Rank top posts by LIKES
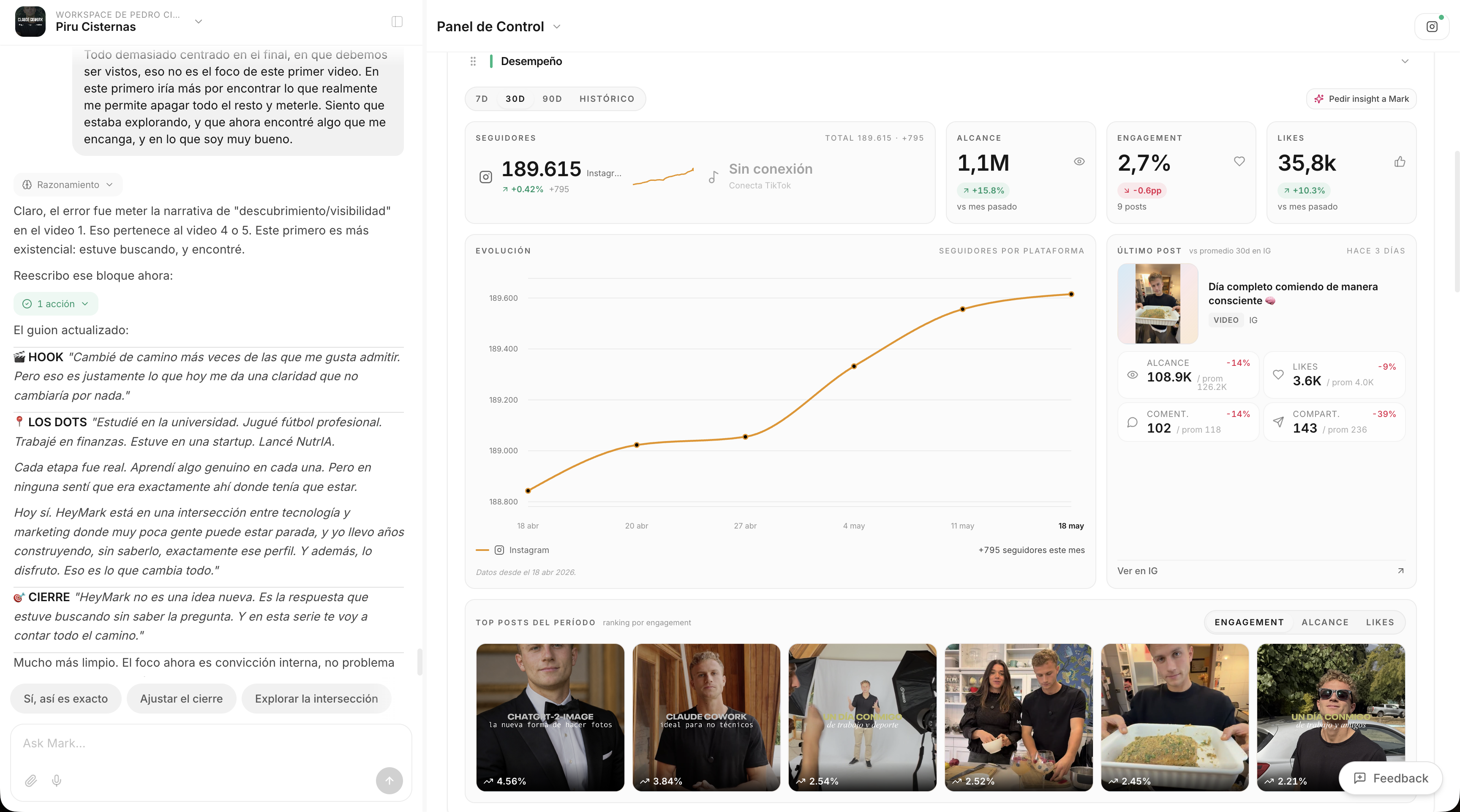This screenshot has width=1460, height=812. (1379, 622)
